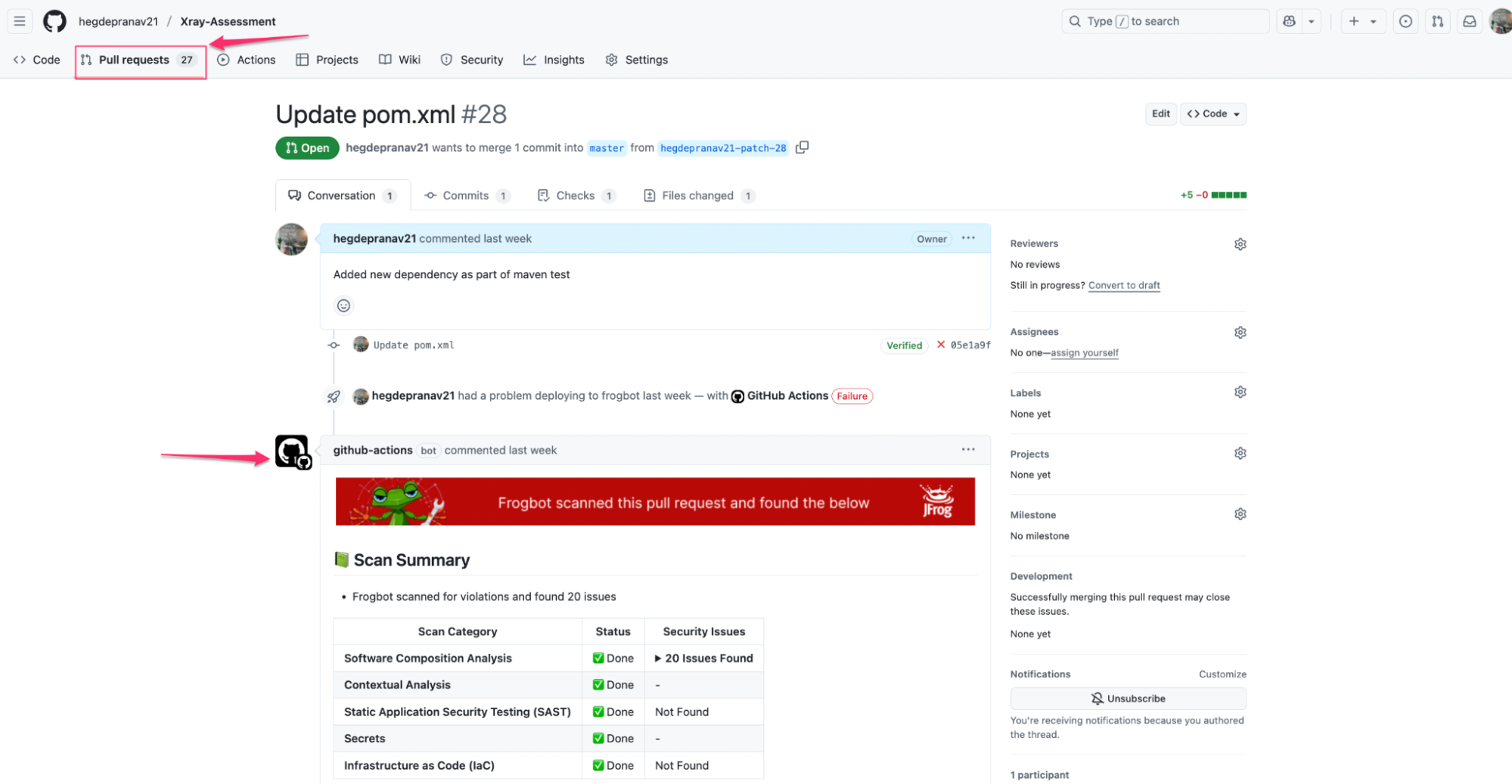The image size is (1512, 784).
Task: Open github-actions comment options menu
Action: pos(967,450)
